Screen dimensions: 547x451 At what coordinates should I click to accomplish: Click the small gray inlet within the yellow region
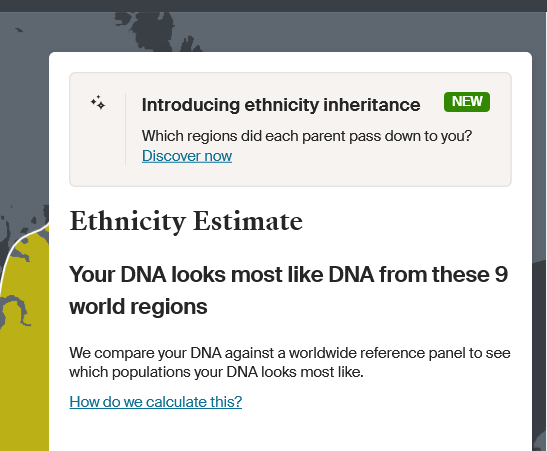(16, 310)
